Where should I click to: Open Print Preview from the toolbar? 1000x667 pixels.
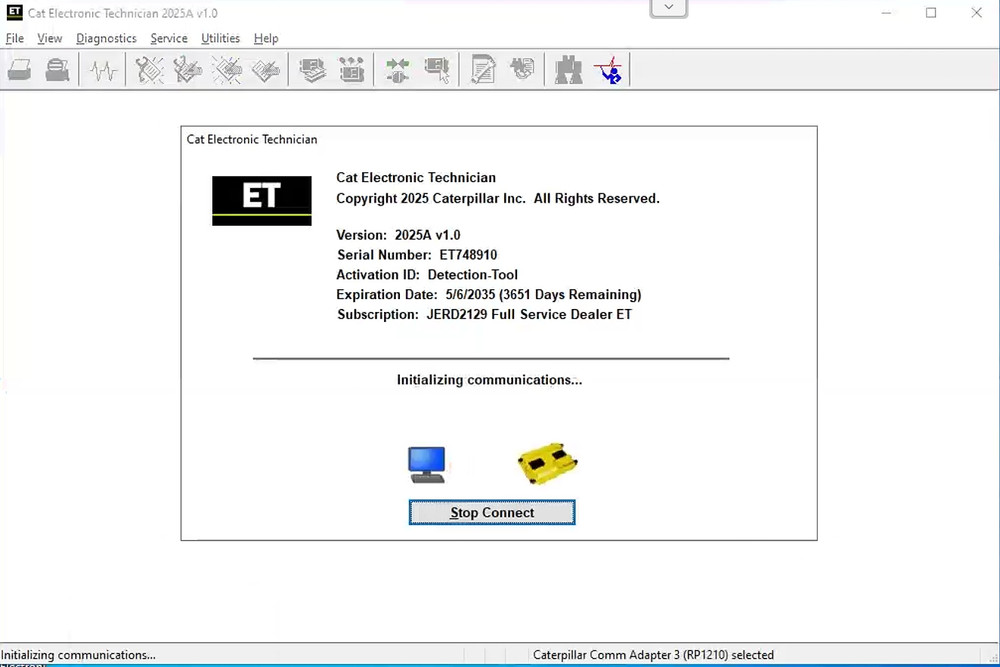coord(57,69)
